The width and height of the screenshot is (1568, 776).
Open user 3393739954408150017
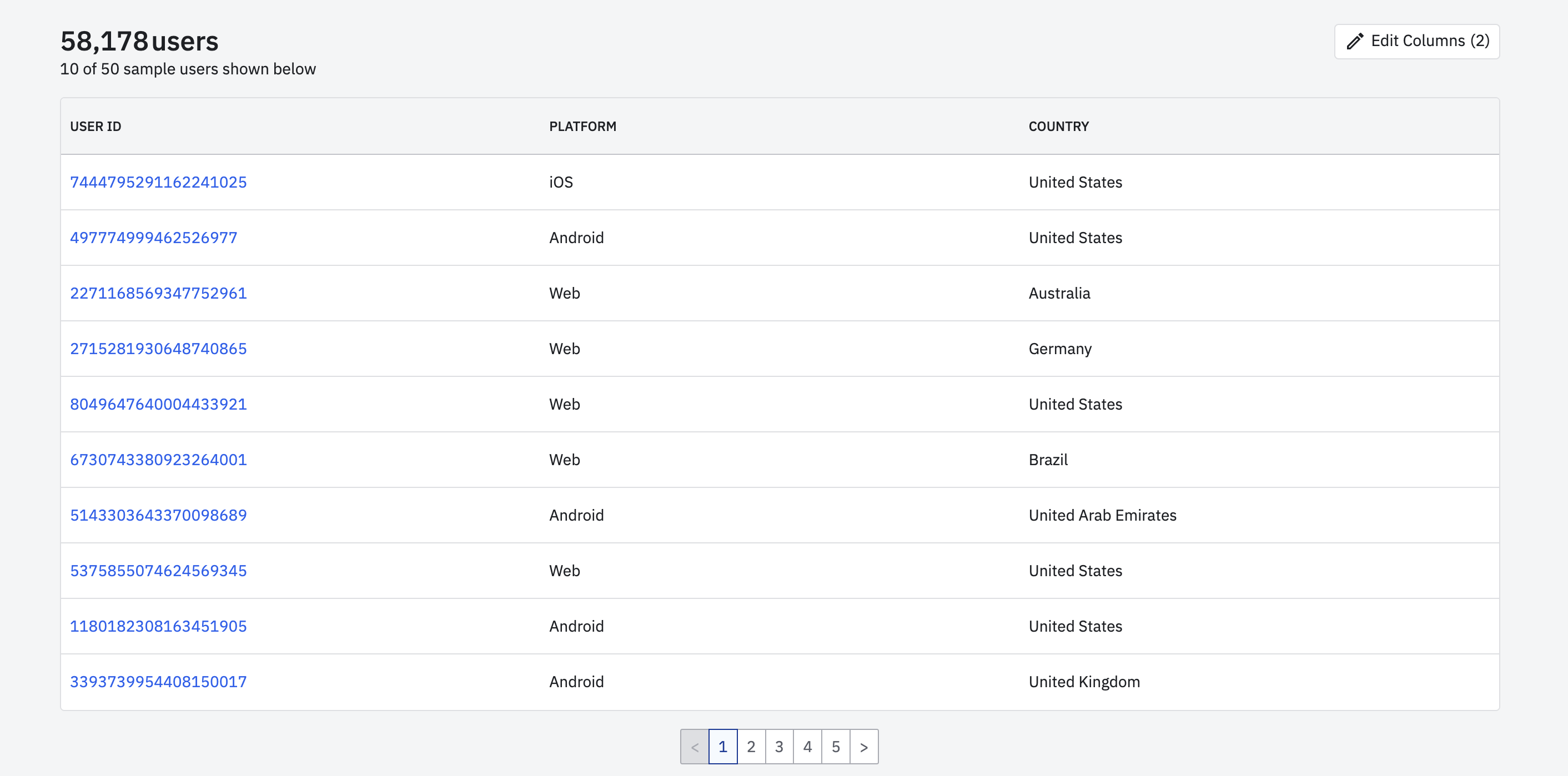(x=158, y=682)
